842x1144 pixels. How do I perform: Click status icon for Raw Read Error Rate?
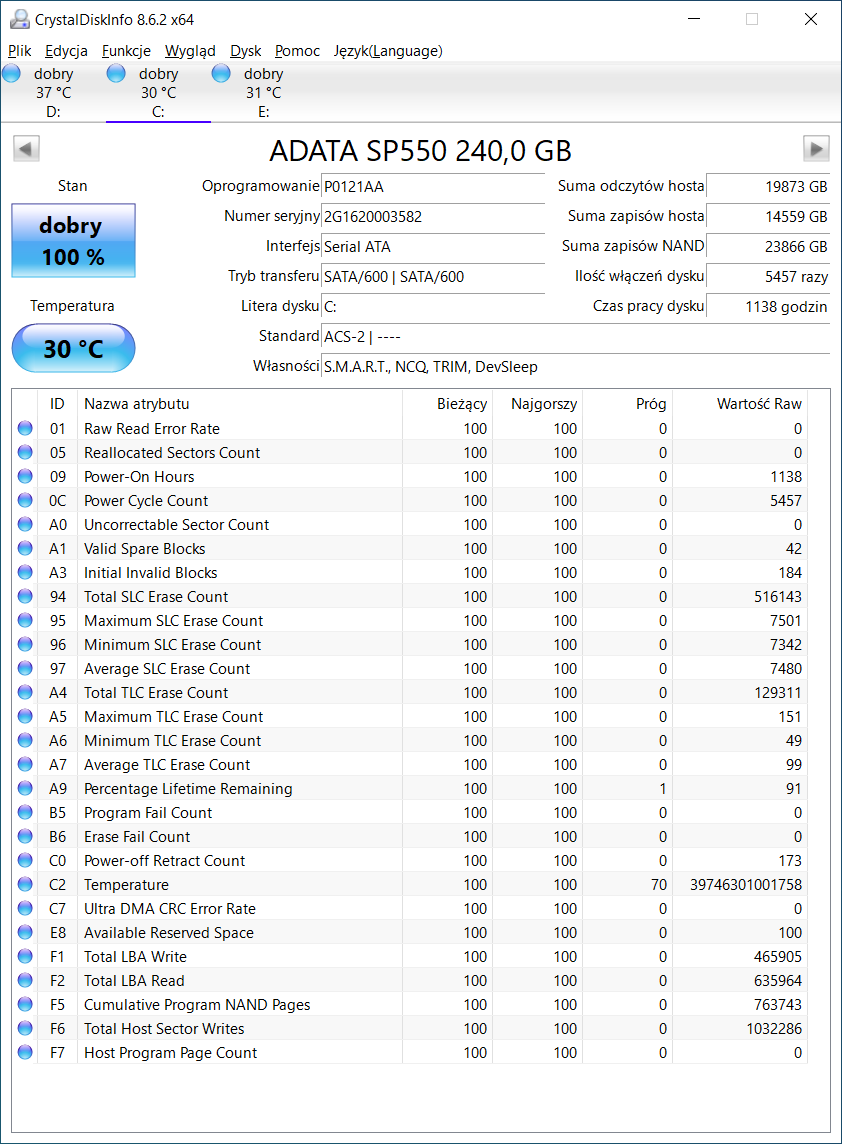pyautogui.click(x=25, y=428)
